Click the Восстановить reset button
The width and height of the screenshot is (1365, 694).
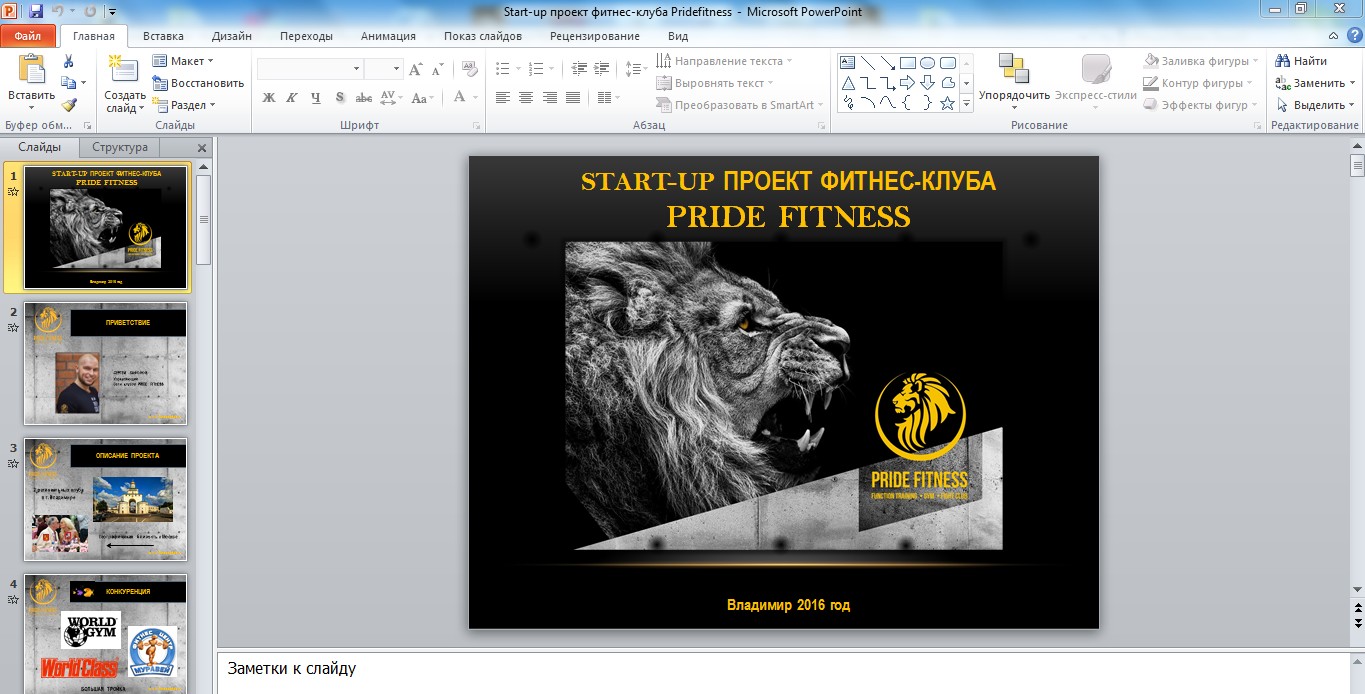198,83
